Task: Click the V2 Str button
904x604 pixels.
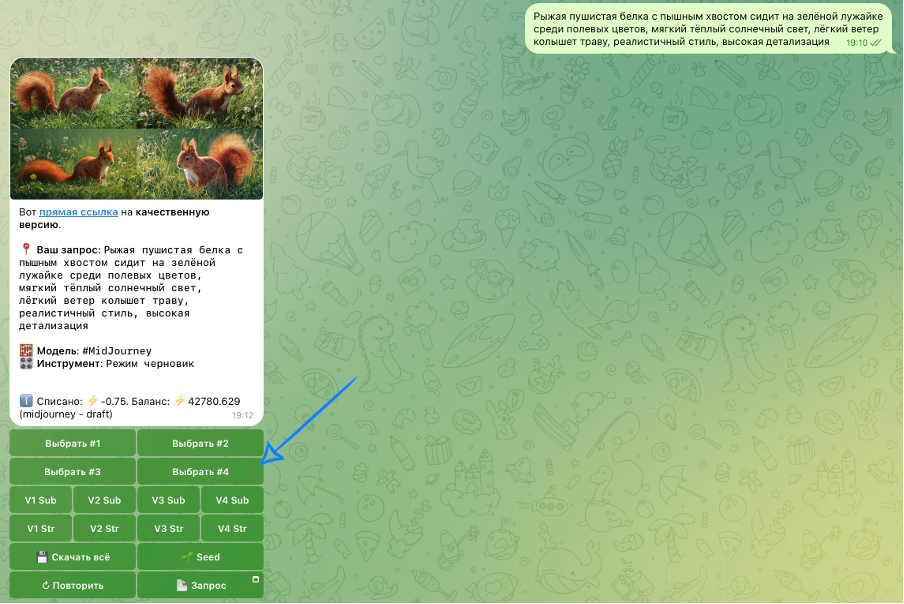Action: pos(104,528)
